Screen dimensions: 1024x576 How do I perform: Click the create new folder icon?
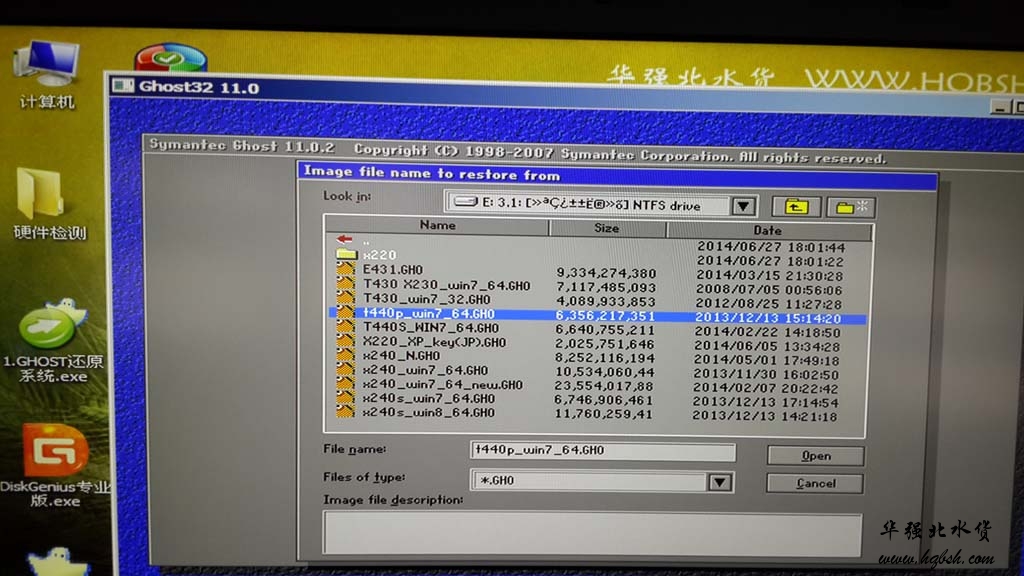(x=851, y=208)
